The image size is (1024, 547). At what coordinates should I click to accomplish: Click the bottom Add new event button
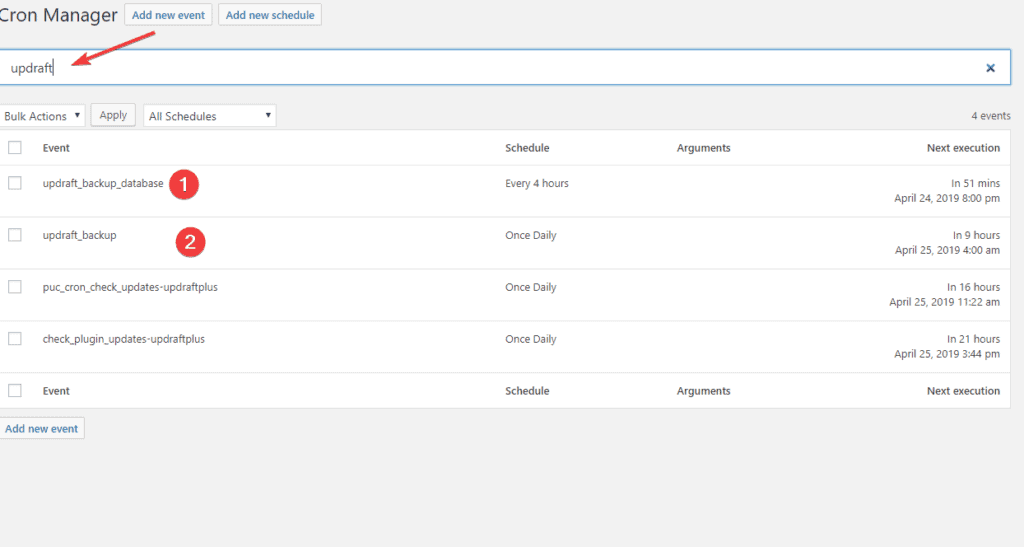(x=41, y=428)
